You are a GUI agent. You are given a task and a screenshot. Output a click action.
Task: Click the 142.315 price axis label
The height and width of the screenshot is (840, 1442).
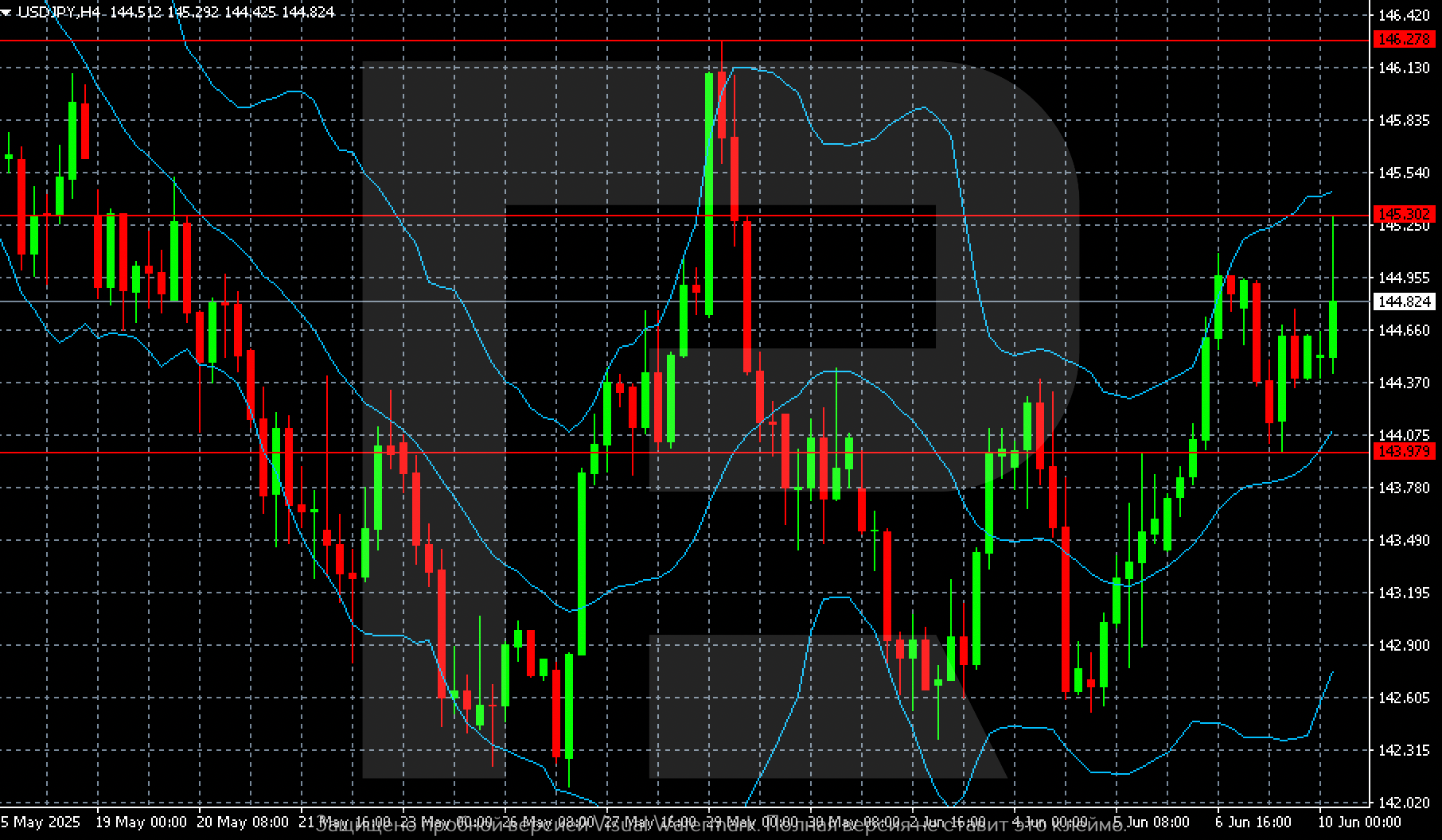(x=1404, y=750)
